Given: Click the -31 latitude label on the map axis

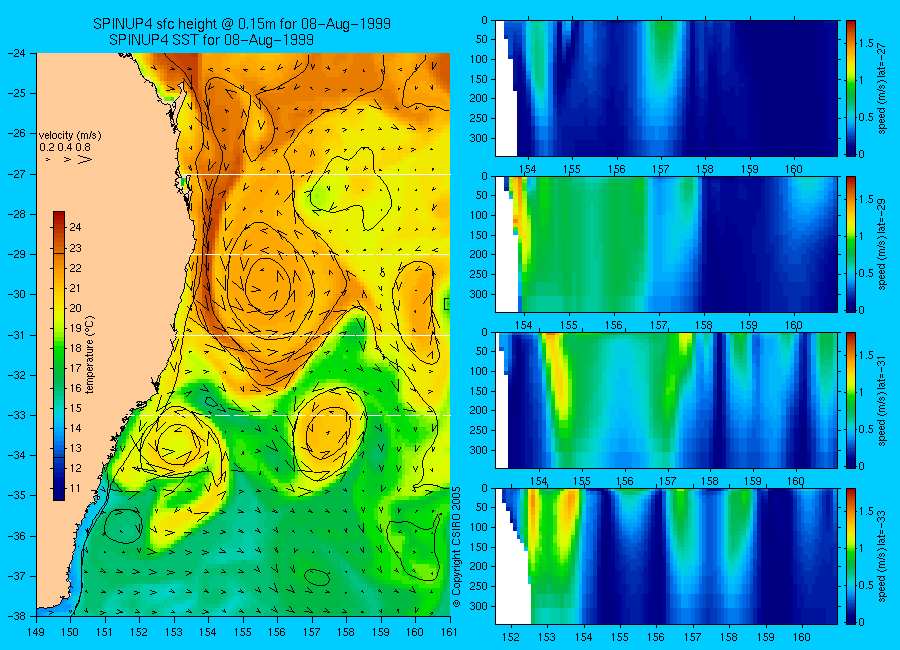Looking at the screenshot, I should tap(17, 335).
